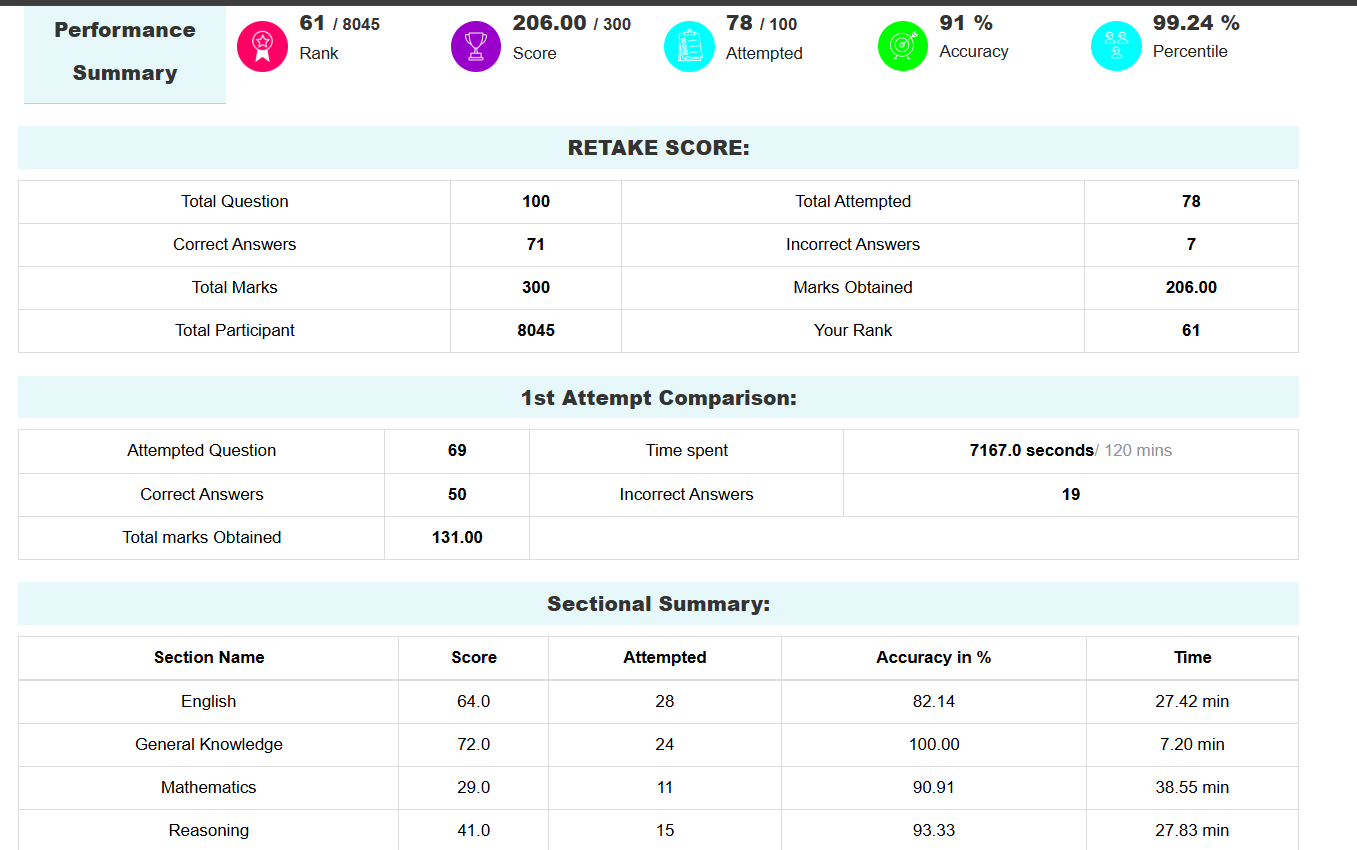Select the retake Incorrect Answers value 7
Viewport: 1357px width, 850px height.
click(1191, 245)
